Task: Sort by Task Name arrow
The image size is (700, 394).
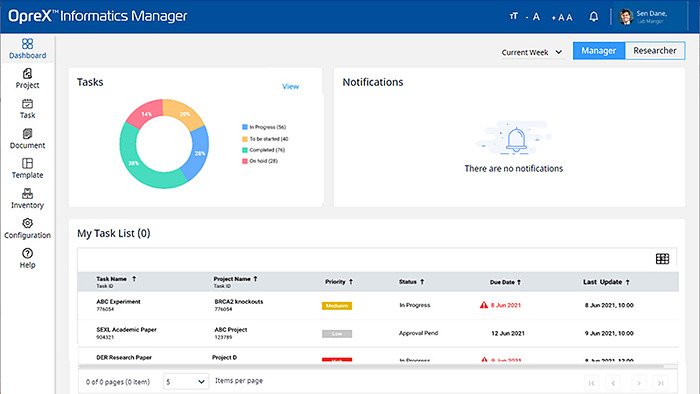Action: click(x=134, y=279)
